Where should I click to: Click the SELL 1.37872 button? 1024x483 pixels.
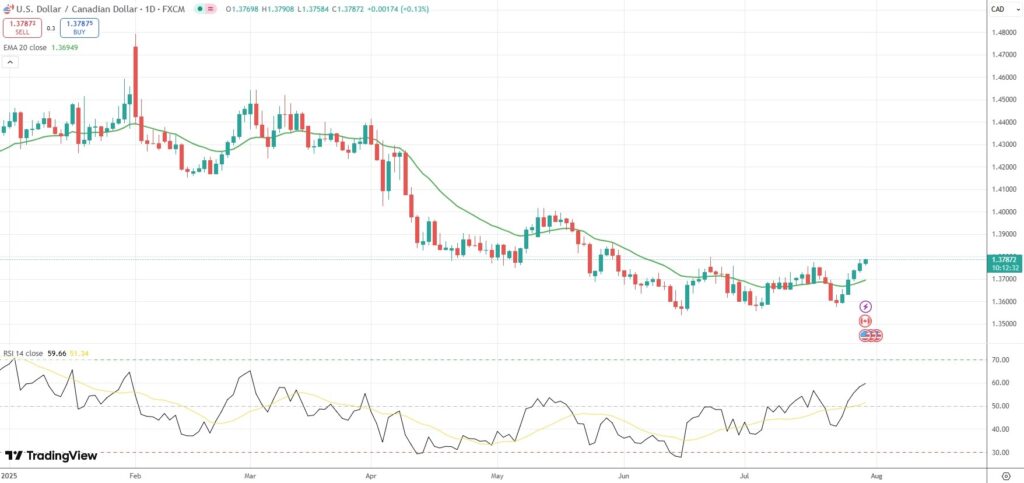(23, 28)
